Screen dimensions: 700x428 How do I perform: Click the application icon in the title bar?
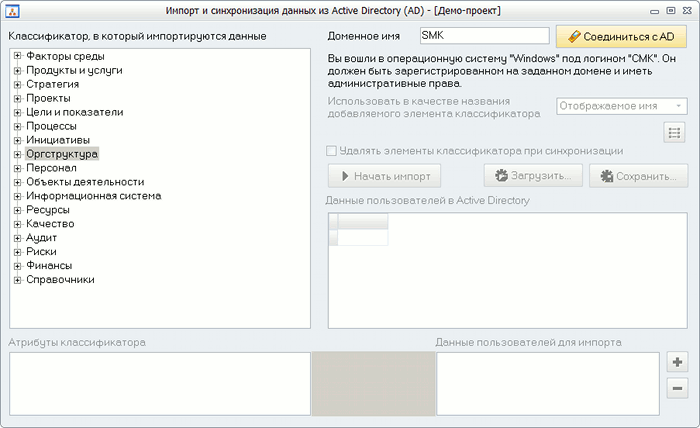point(12,9)
